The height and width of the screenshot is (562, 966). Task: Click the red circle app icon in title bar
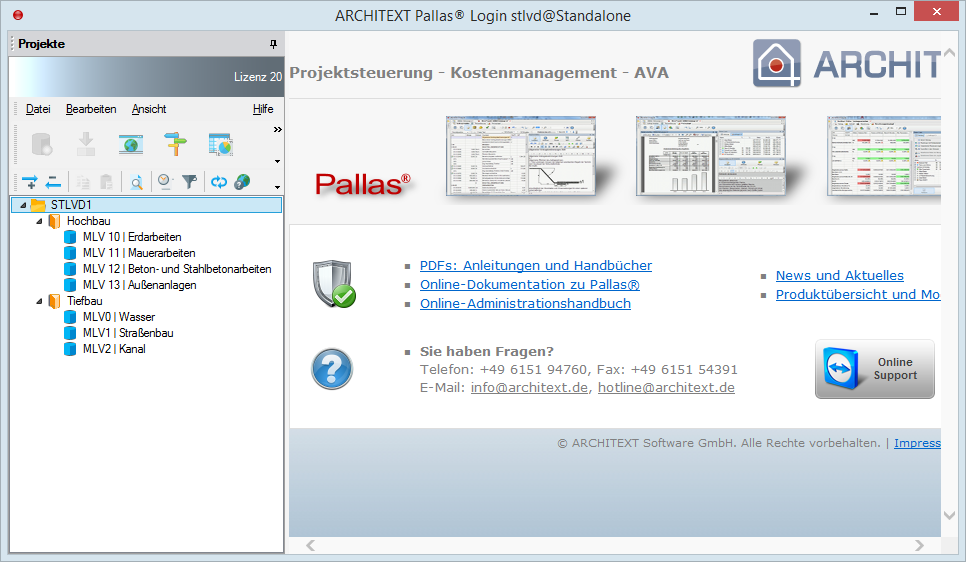pyautogui.click(x=18, y=15)
